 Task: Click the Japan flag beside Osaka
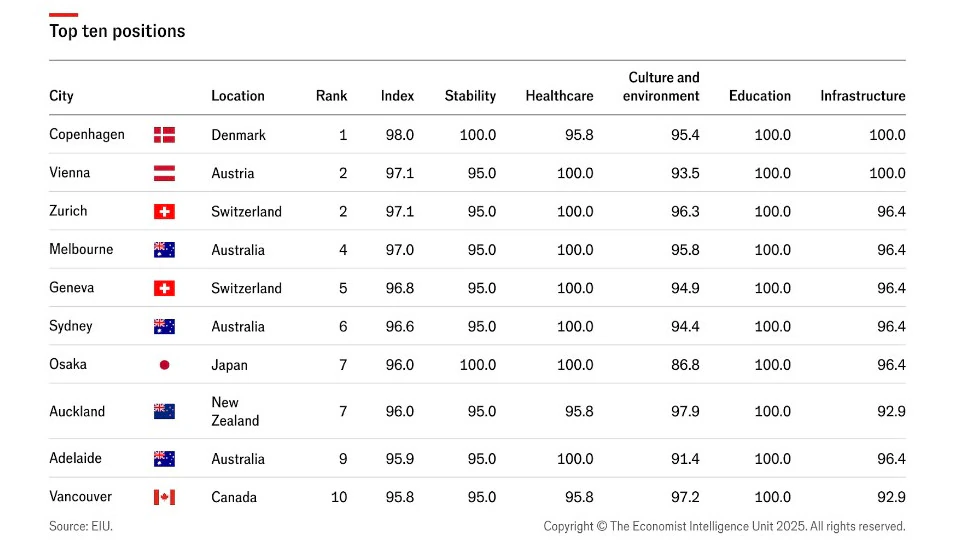point(164,365)
